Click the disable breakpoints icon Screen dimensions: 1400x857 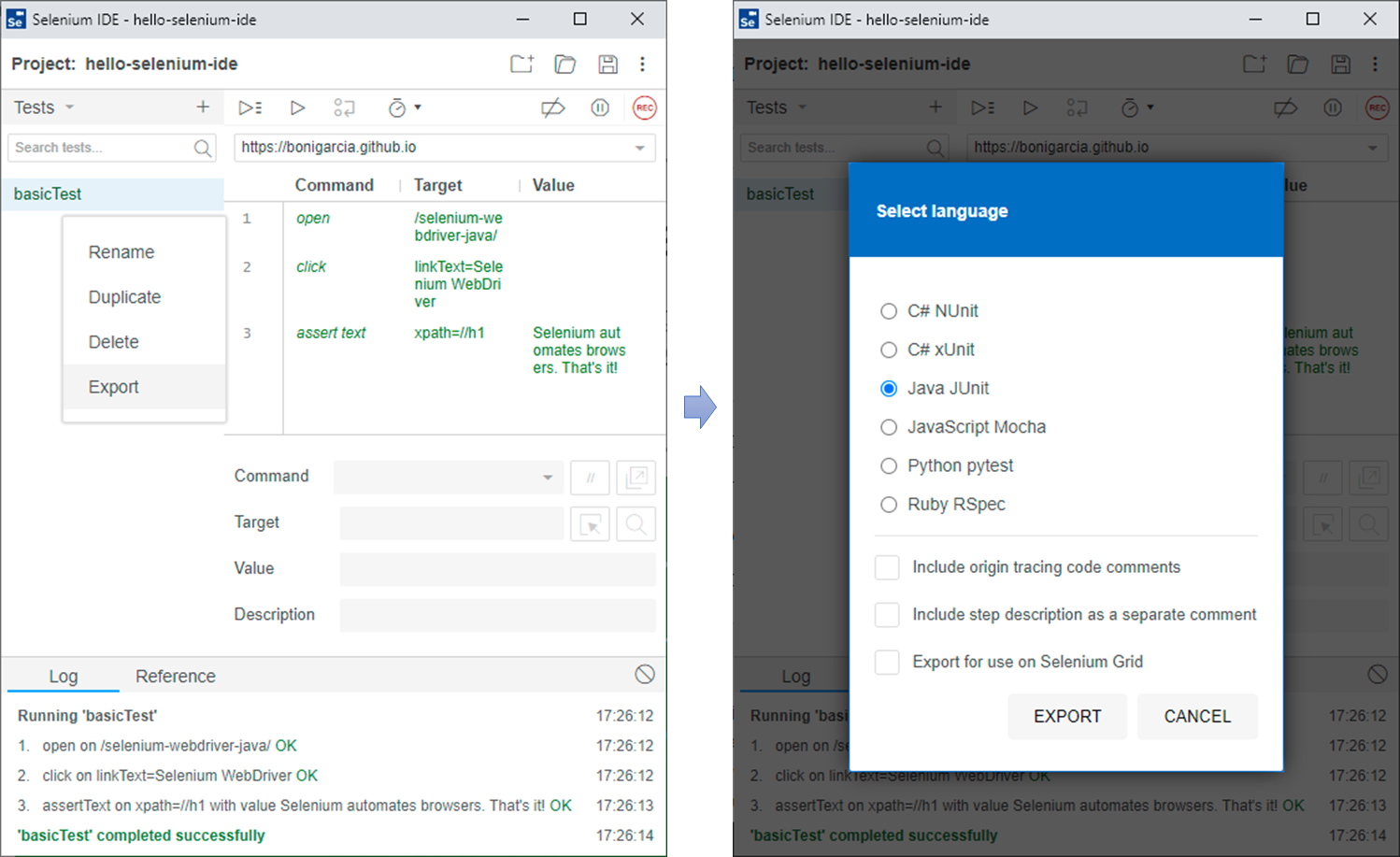552,108
